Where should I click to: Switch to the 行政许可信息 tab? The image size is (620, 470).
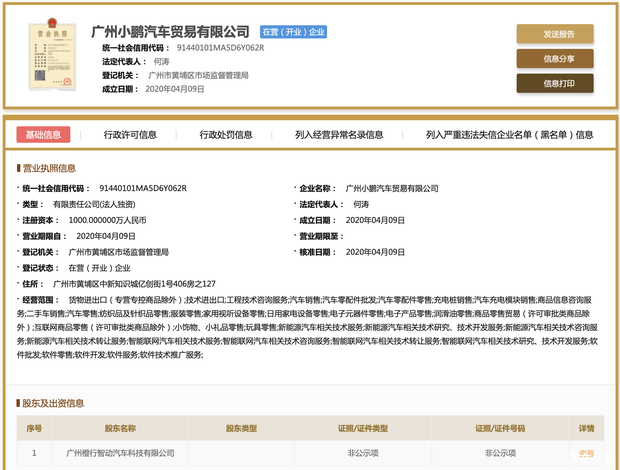point(130,134)
